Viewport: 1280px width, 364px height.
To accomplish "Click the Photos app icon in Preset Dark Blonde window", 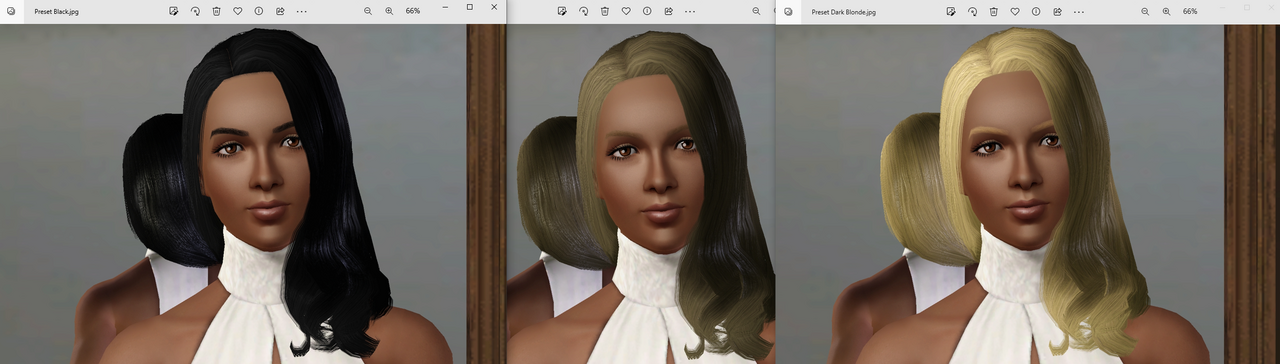I will pos(789,11).
